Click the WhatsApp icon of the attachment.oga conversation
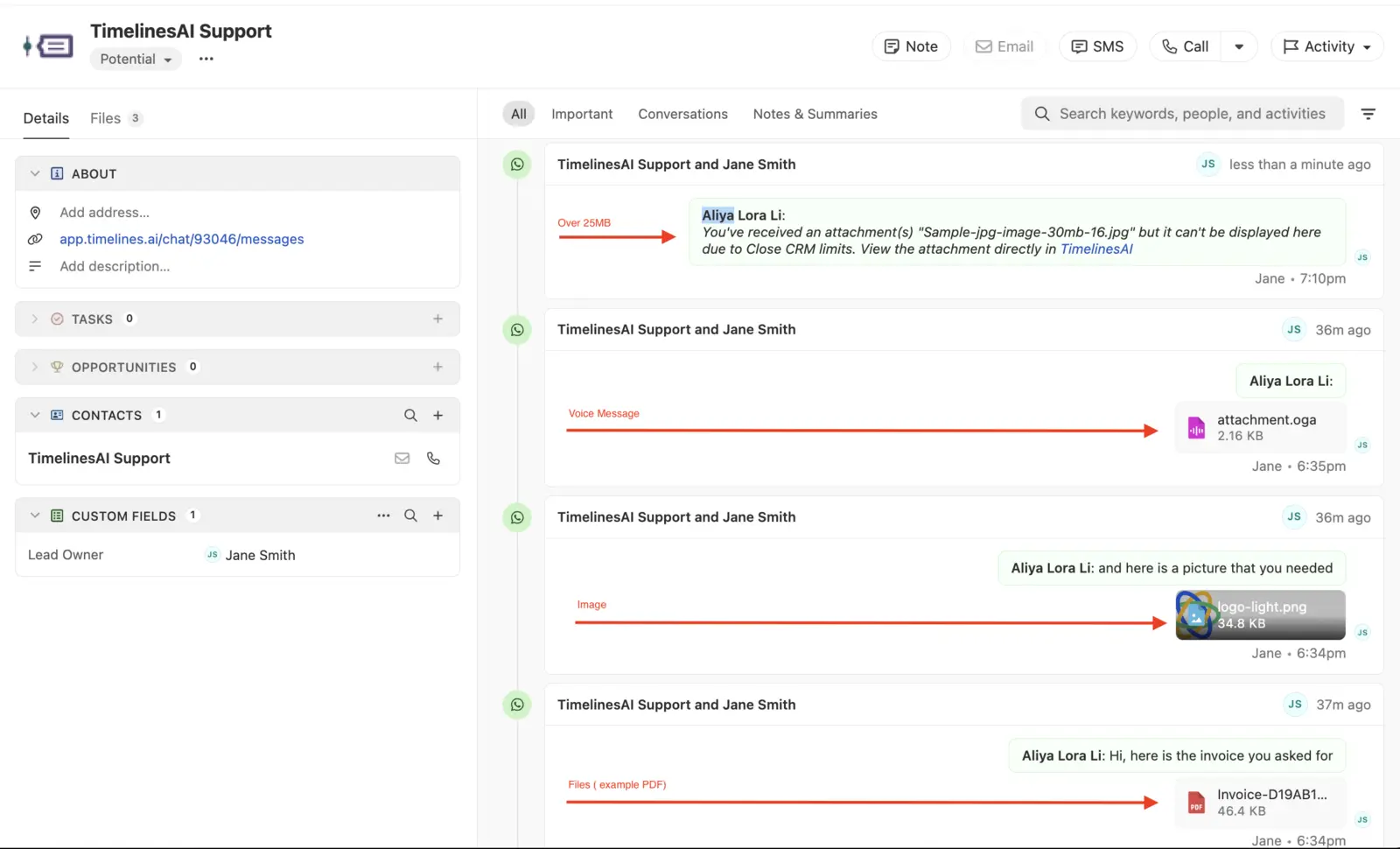Viewport: 1400px width, 849px height. (517, 330)
